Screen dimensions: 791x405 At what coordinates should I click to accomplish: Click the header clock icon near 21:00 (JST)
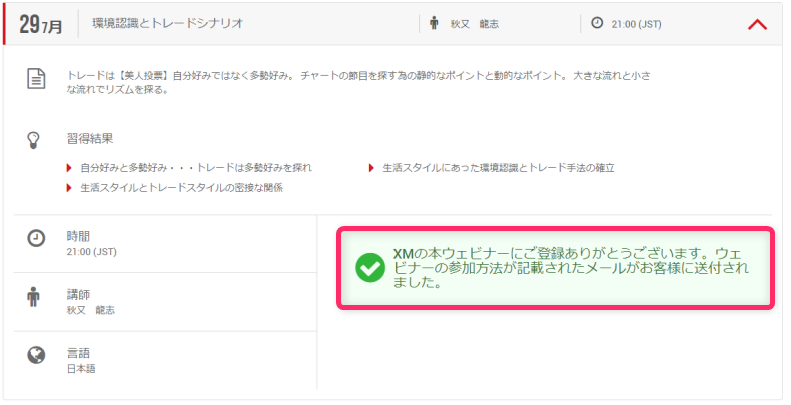[597, 23]
